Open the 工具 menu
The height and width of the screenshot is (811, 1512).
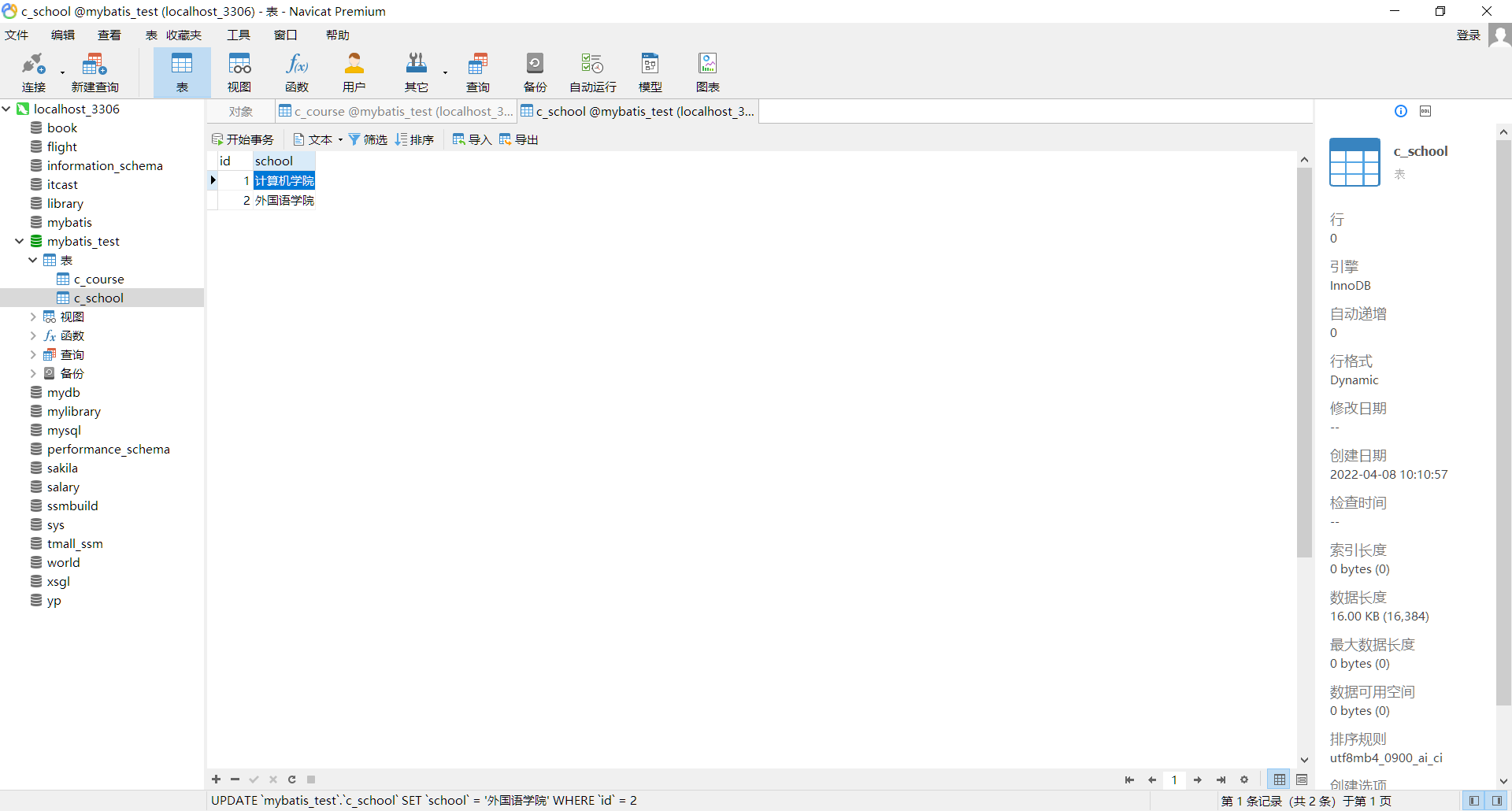pyautogui.click(x=239, y=35)
